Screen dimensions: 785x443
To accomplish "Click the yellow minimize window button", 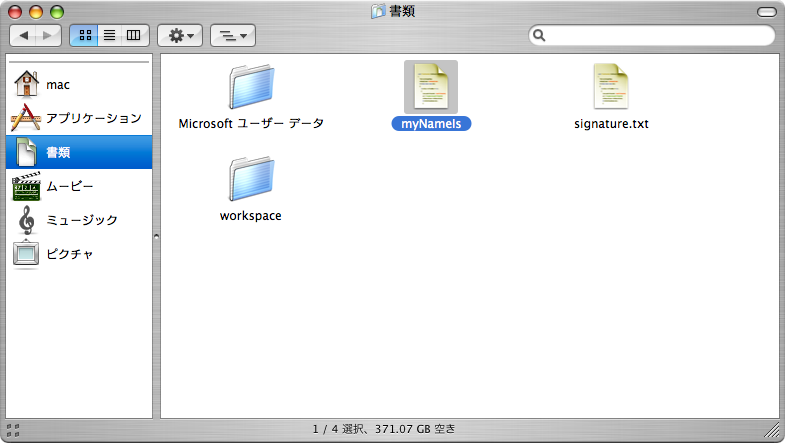I will click(36, 12).
